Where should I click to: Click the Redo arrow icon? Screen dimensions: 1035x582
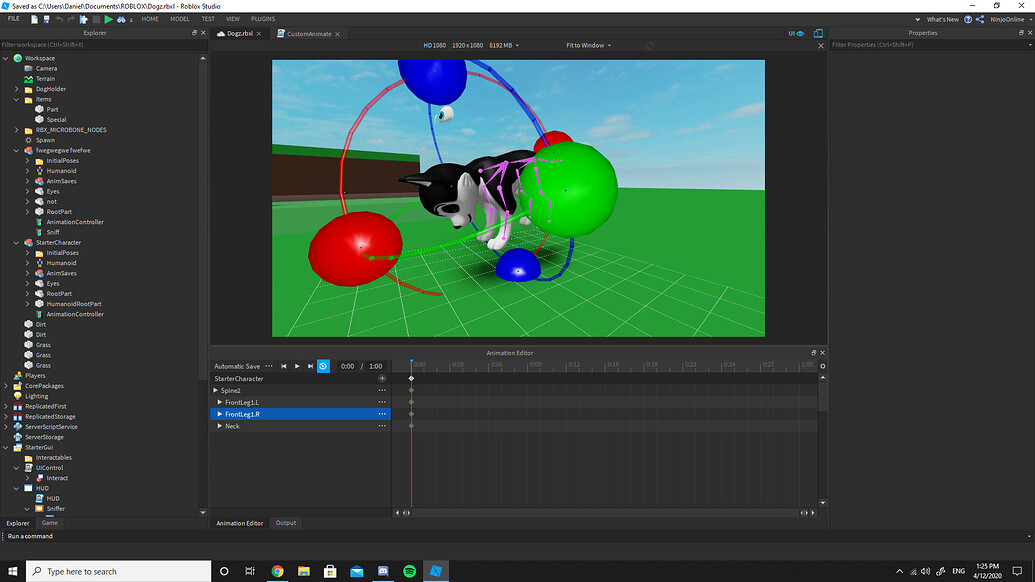point(71,19)
